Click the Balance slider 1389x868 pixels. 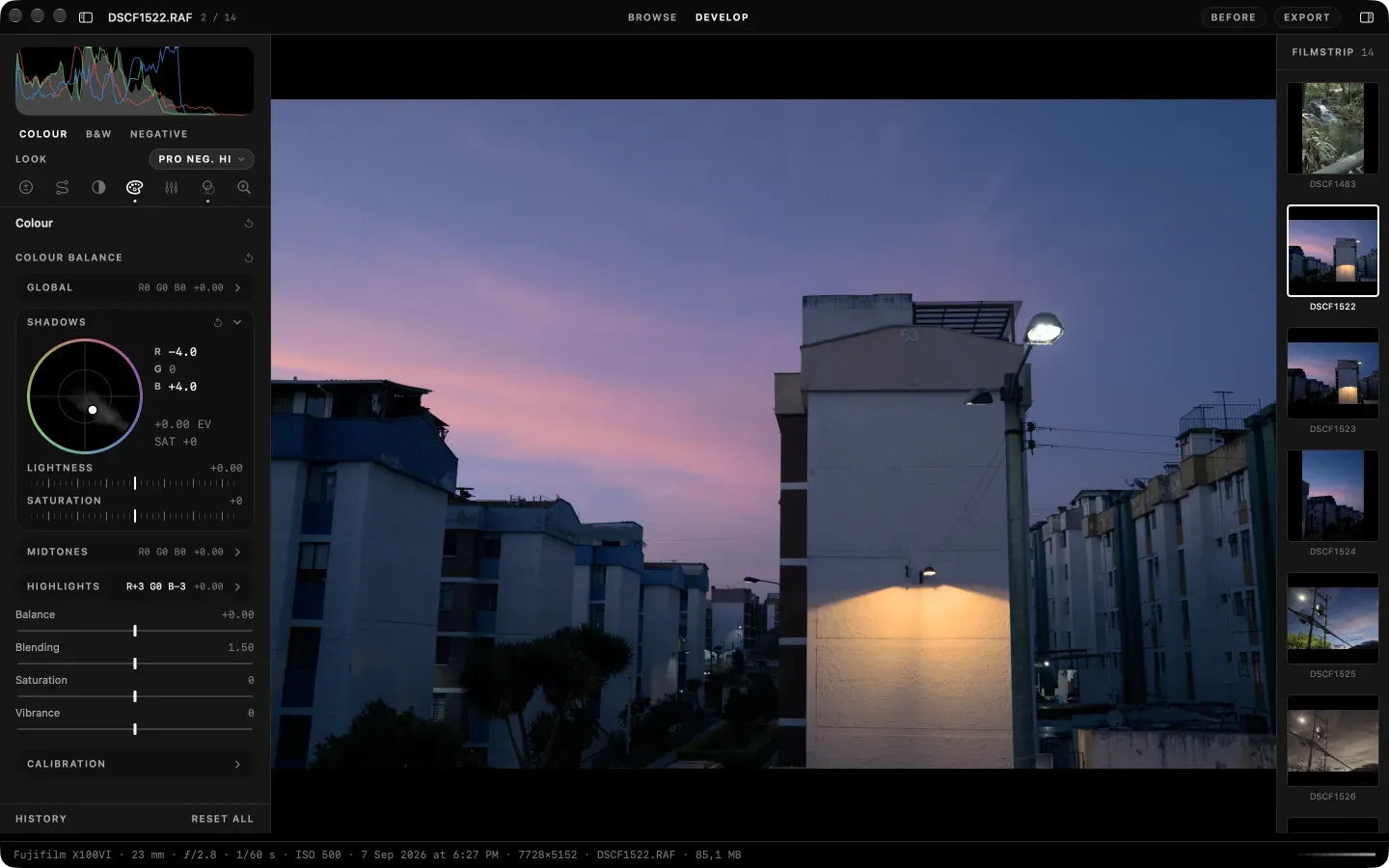click(135, 631)
